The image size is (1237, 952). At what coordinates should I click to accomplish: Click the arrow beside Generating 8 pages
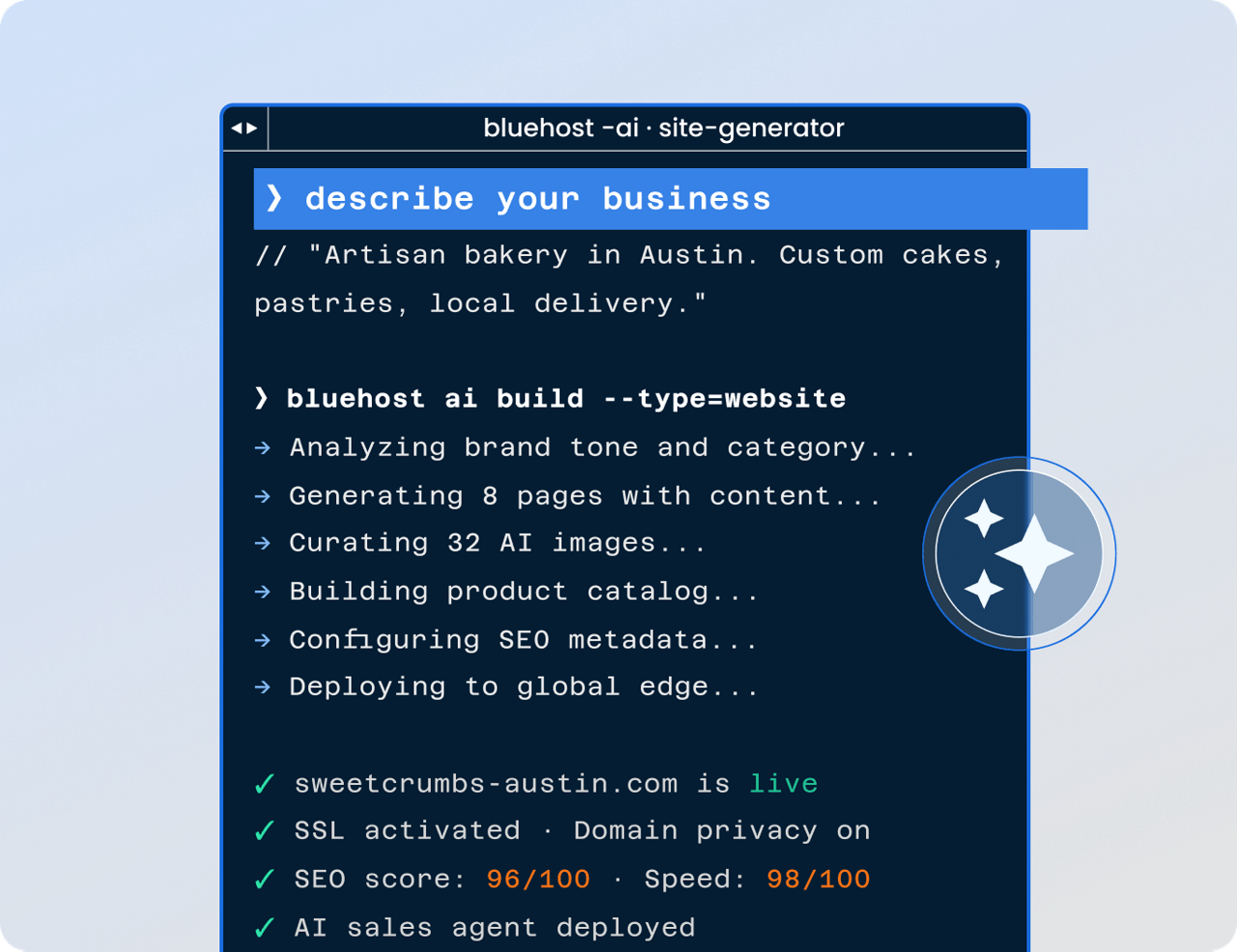point(263,496)
